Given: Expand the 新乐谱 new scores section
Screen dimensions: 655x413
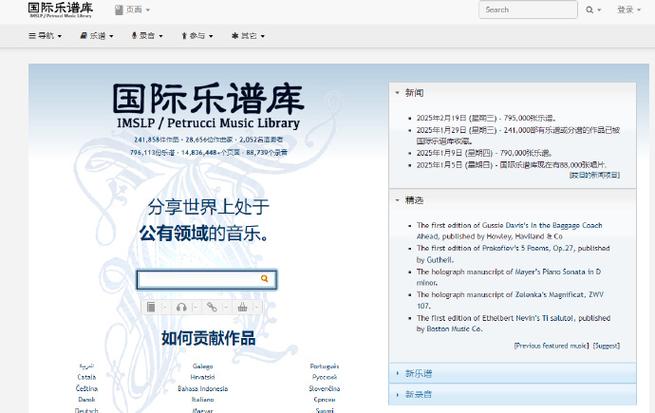Looking at the screenshot, I should point(418,373).
